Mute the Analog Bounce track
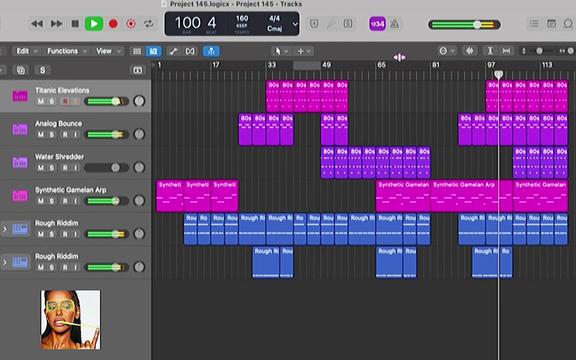 pos(41,134)
